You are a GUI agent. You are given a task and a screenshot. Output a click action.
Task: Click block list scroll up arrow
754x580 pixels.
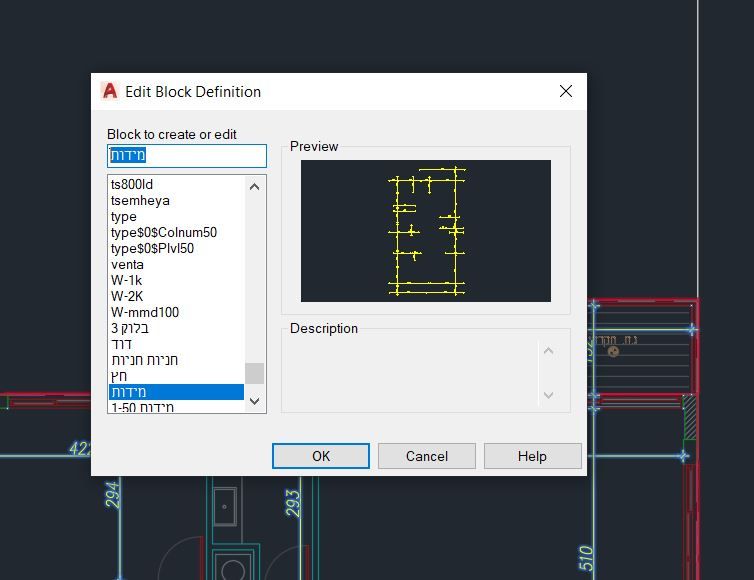click(x=255, y=186)
